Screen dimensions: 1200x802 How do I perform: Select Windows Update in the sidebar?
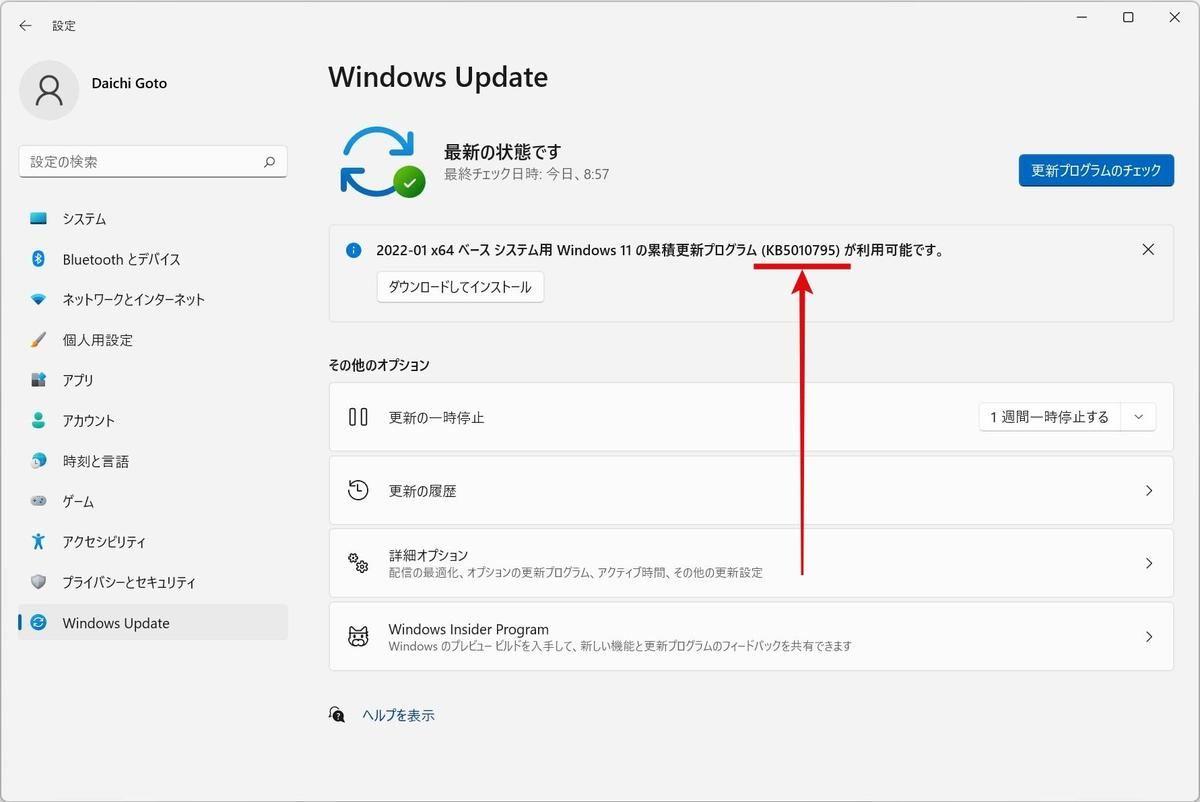[153, 623]
